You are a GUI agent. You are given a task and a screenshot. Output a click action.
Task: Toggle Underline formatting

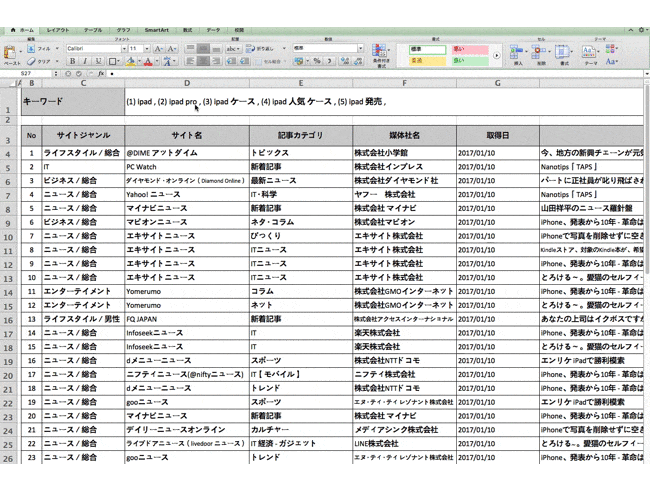[98, 61]
